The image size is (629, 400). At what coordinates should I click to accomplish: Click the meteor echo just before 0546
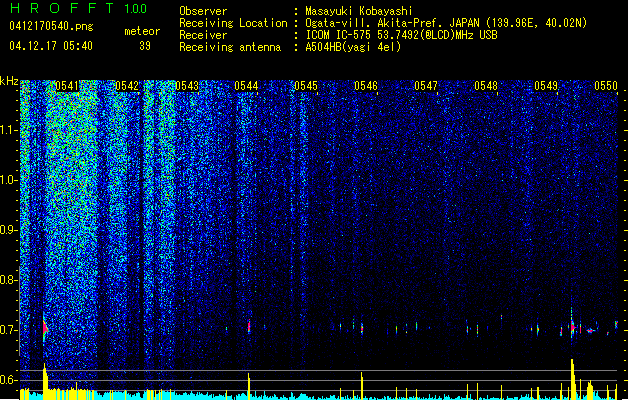362,328
